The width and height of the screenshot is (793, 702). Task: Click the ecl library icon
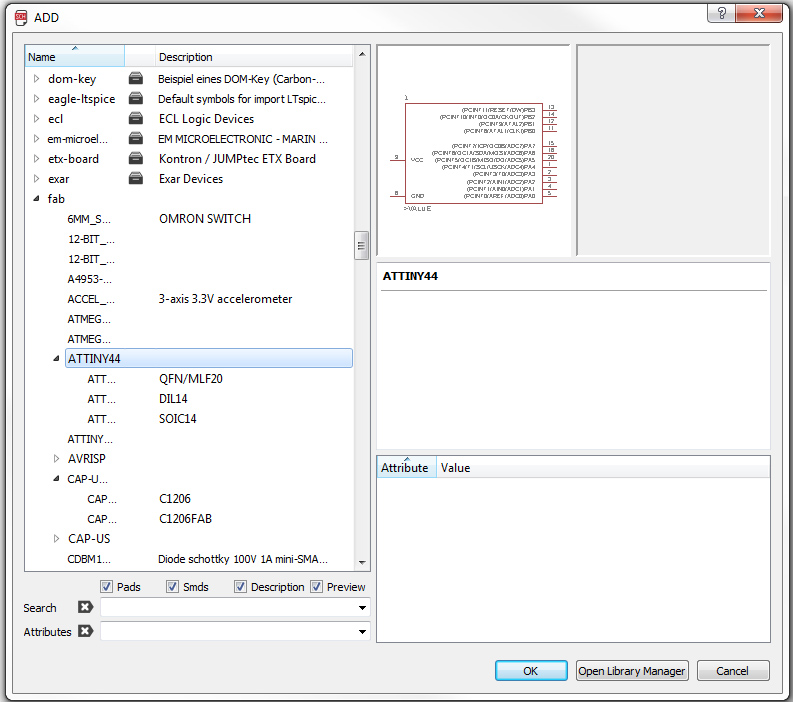[136, 118]
